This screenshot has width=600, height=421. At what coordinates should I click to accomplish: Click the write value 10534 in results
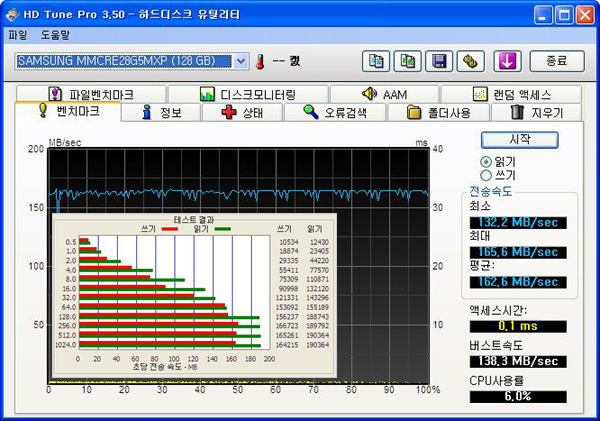coord(289,242)
